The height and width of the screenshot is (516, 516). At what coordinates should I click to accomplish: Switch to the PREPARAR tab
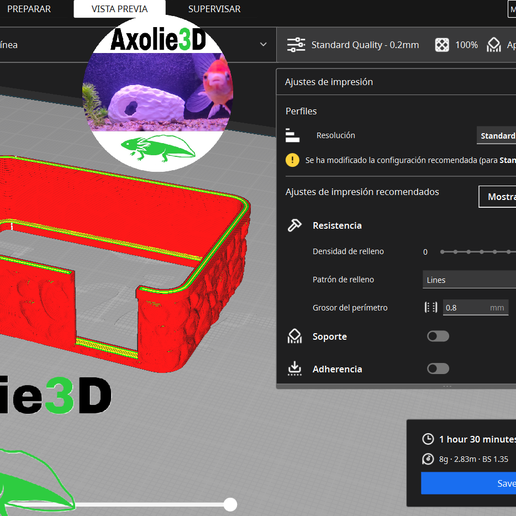[29, 9]
